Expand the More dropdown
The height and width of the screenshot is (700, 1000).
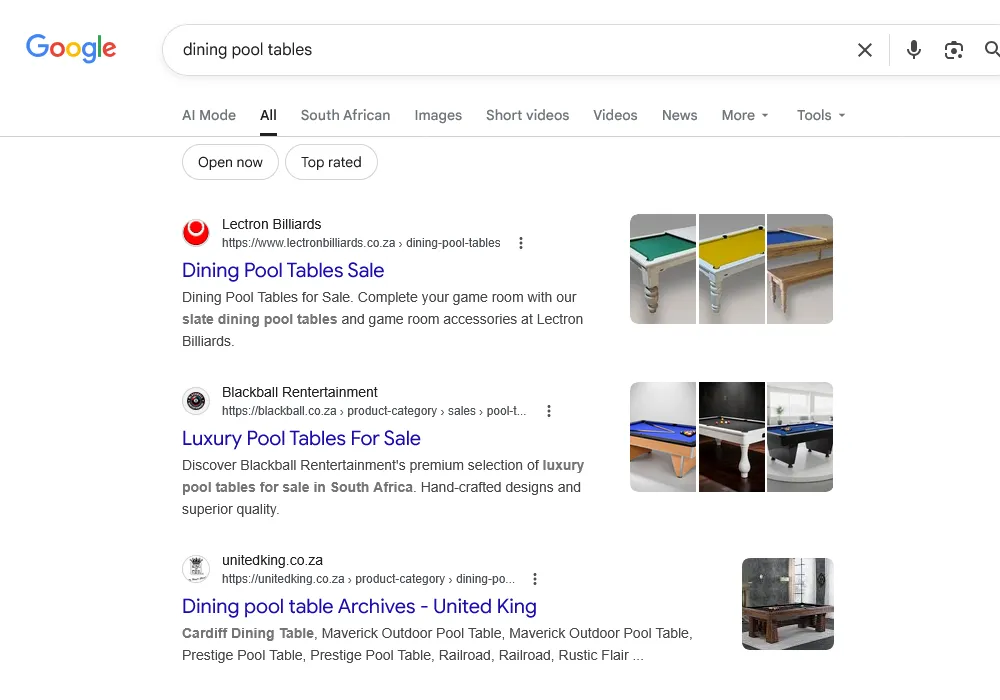(x=745, y=115)
